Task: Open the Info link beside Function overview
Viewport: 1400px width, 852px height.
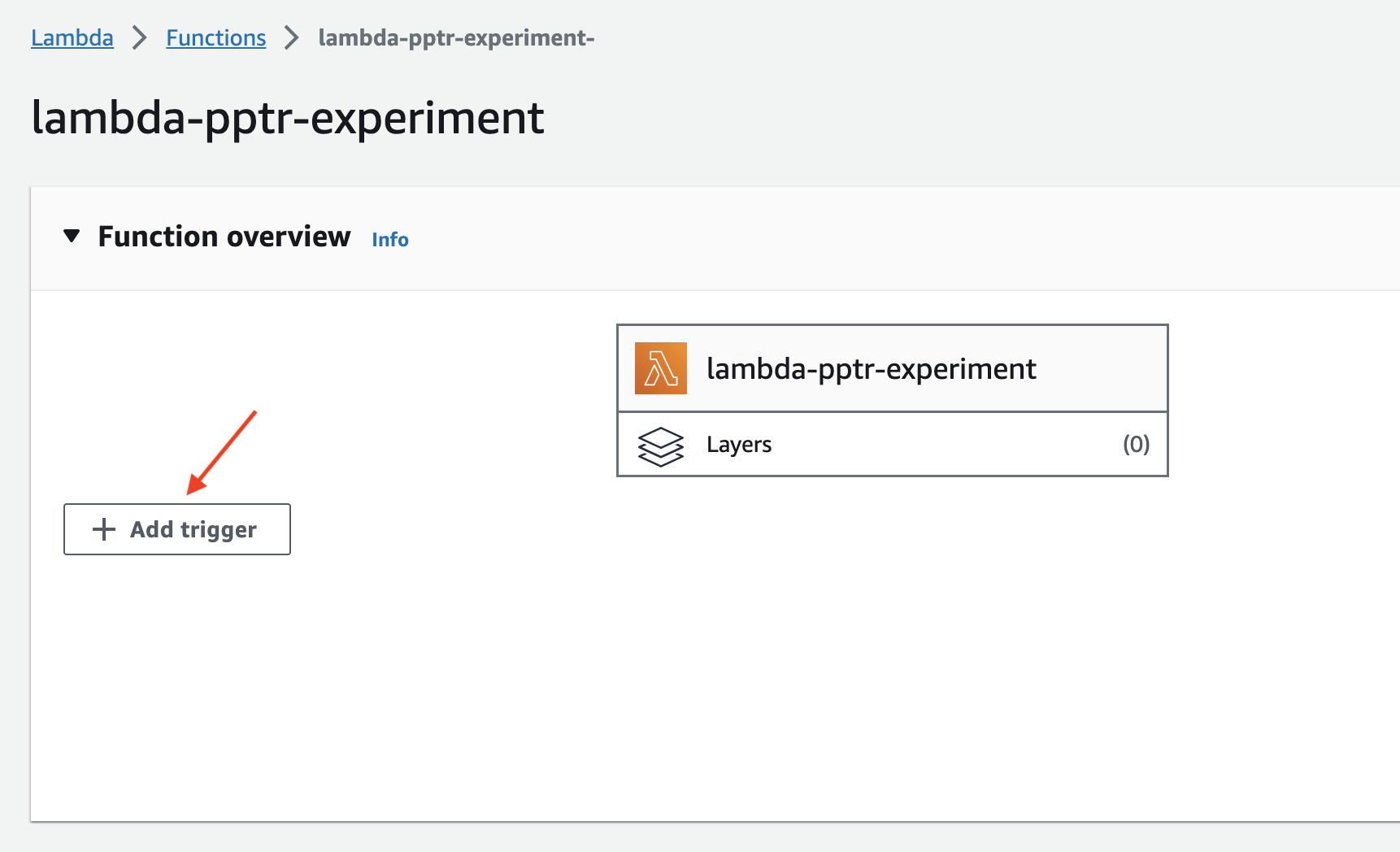Action: (x=390, y=240)
